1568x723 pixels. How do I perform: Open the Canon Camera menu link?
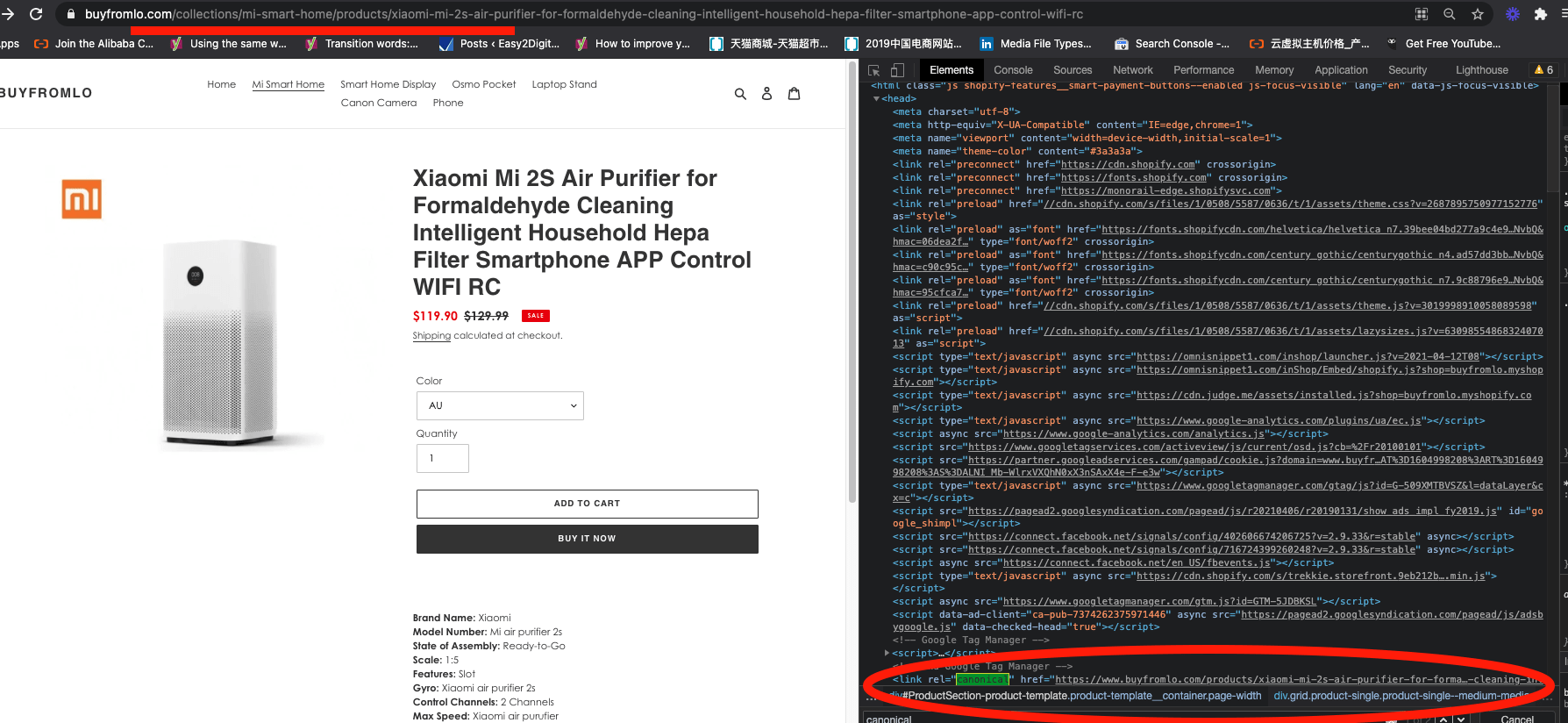(379, 103)
